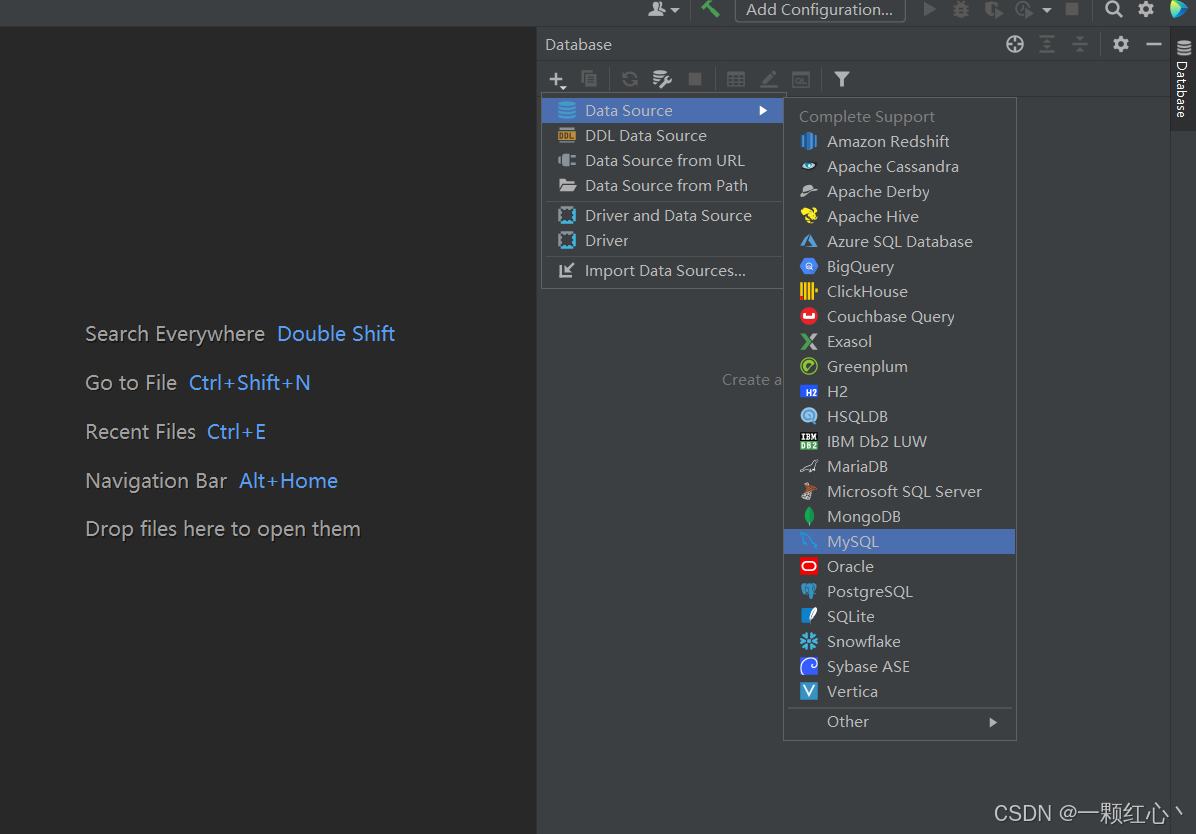Choose Data Source from Path
Screen dimensions: 1196x834
662,186
